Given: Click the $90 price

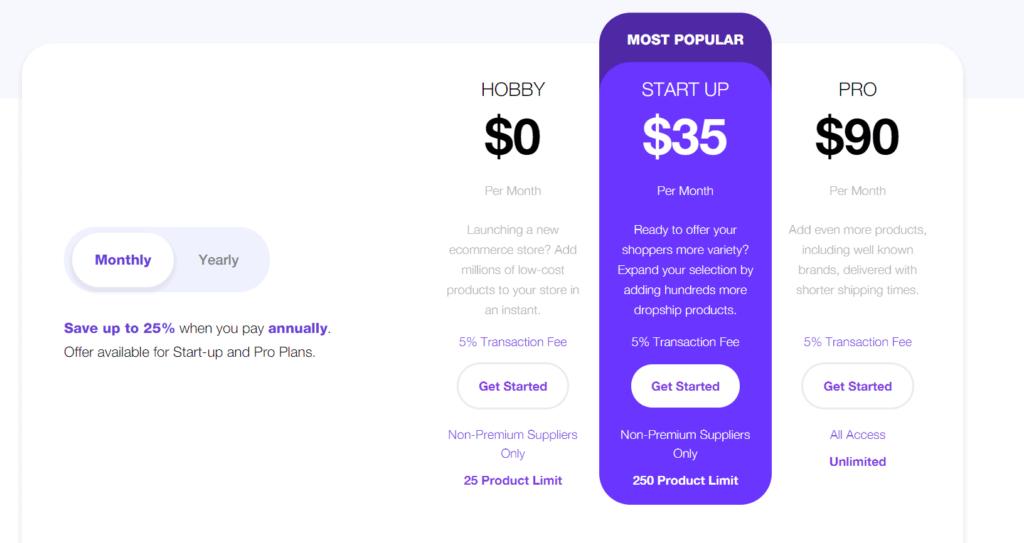Looking at the screenshot, I should pyautogui.click(x=857, y=137).
